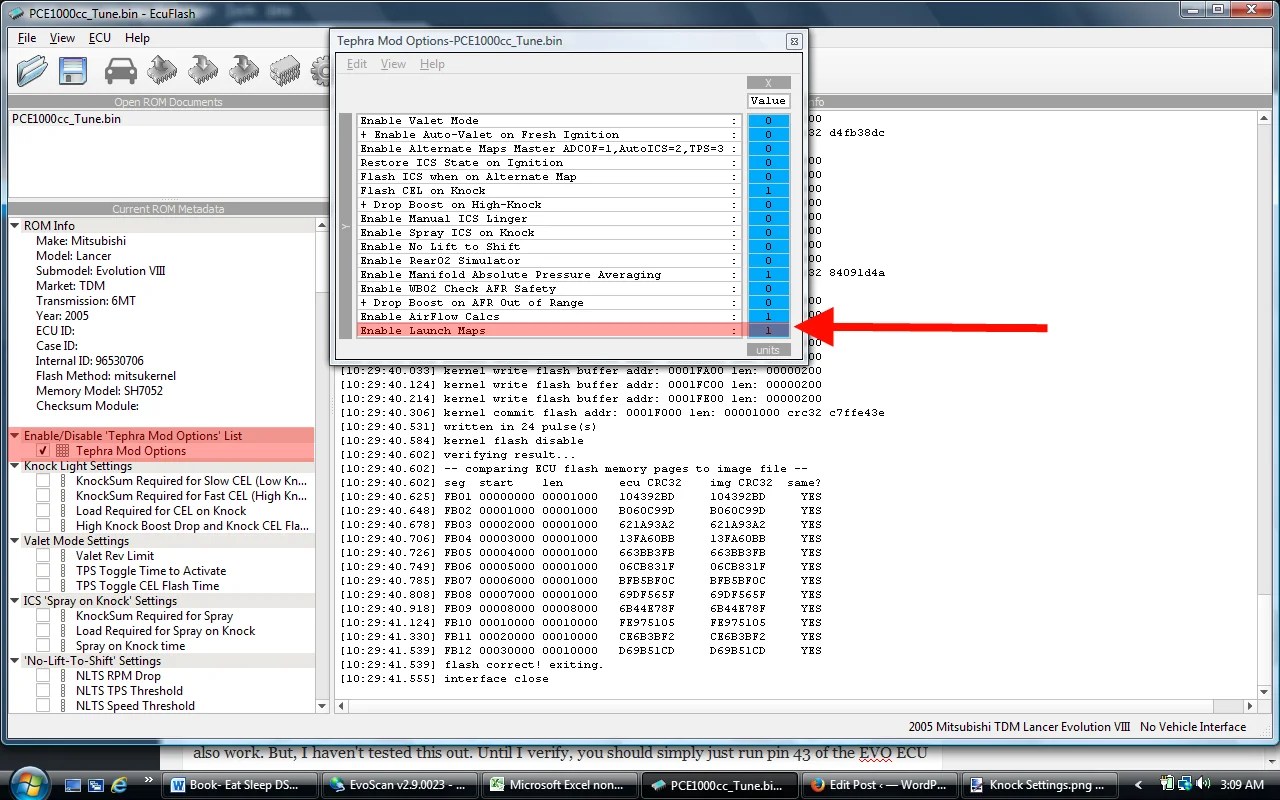Open the ECU menu
Image resolution: width=1280 pixels, height=800 pixels.
[100, 38]
